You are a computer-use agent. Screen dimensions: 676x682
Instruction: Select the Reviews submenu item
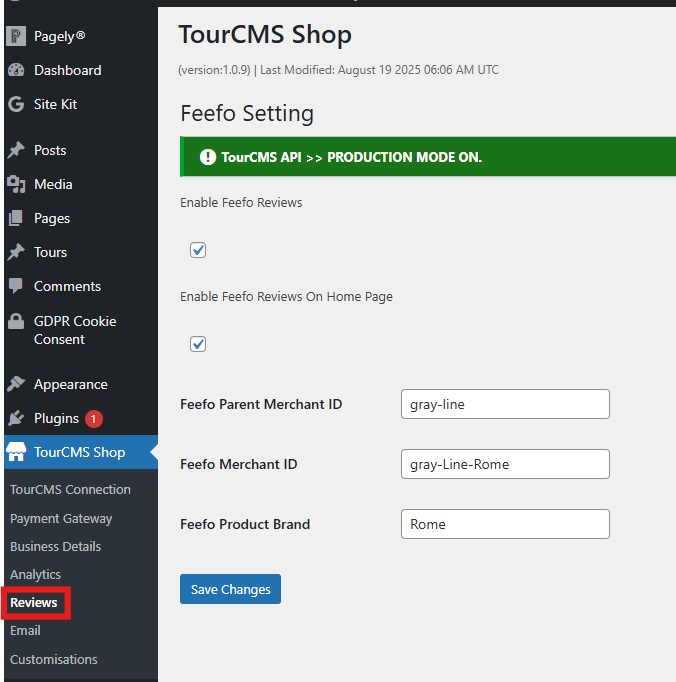(x=34, y=602)
